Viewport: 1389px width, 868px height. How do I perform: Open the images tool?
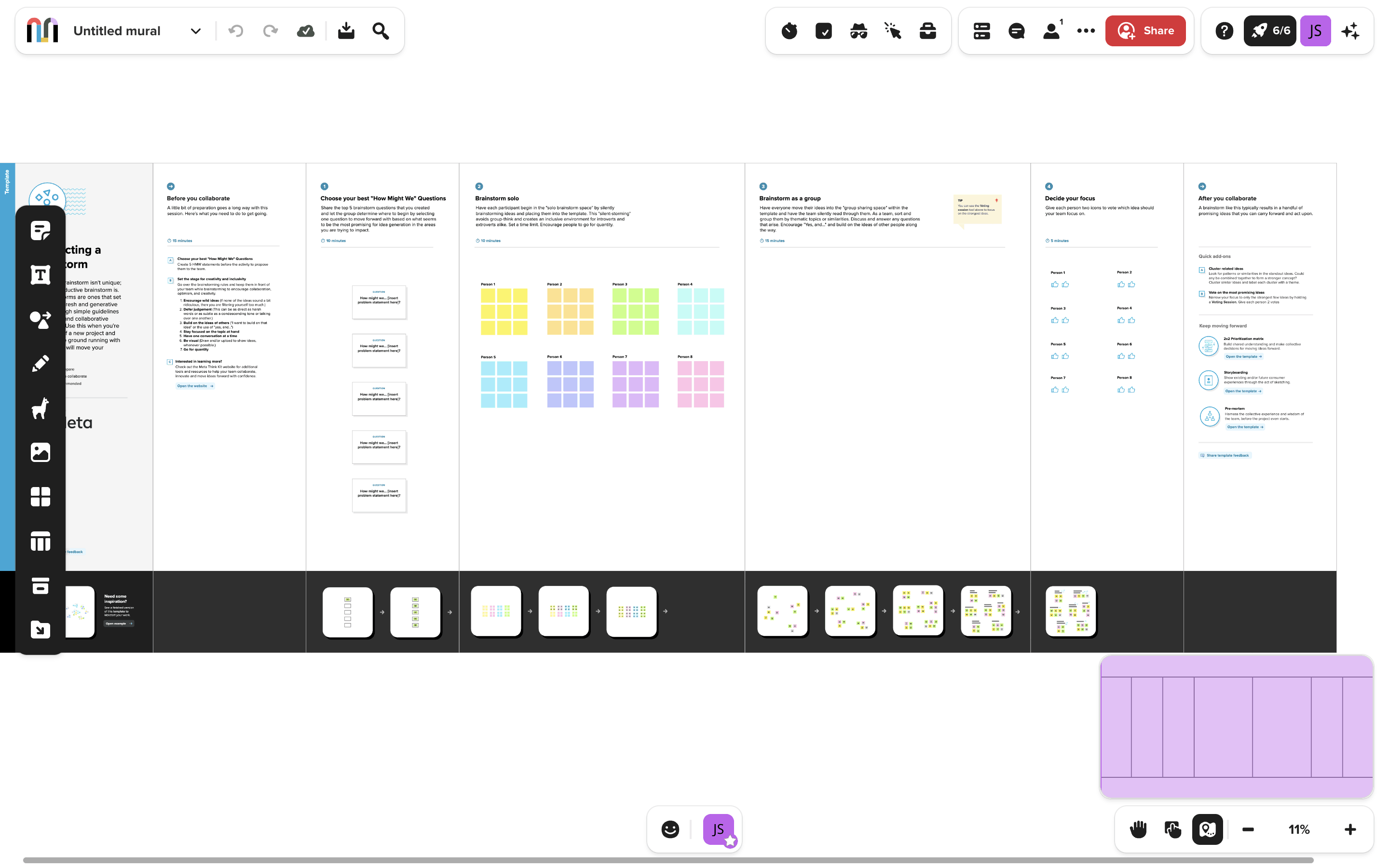[40, 452]
